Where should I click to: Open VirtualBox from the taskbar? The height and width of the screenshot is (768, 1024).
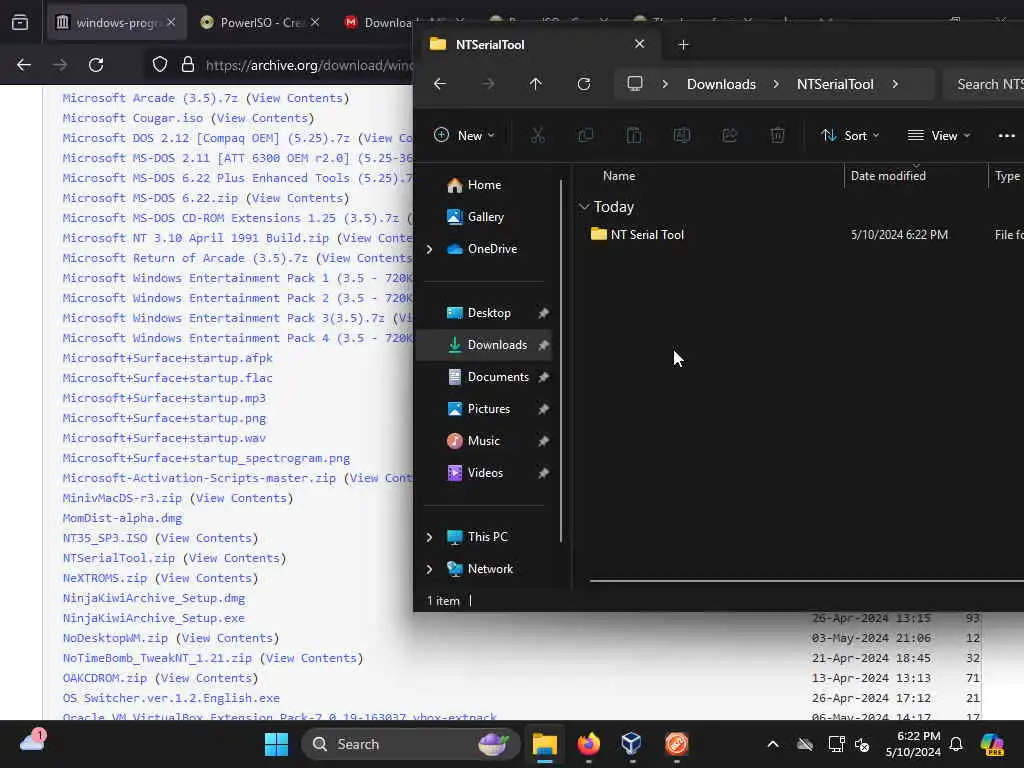pyautogui.click(x=632, y=744)
